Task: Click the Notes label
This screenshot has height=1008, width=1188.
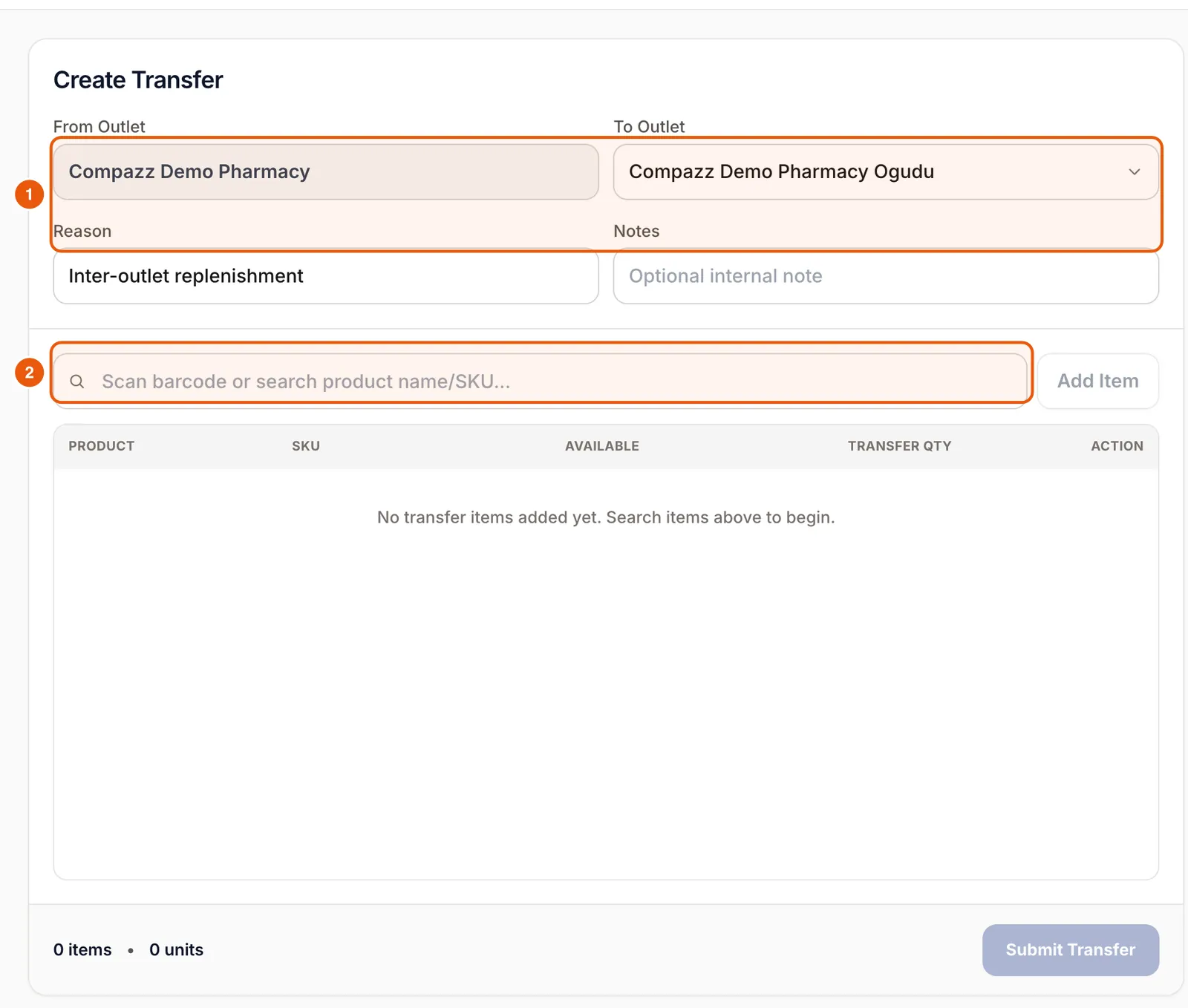Action: click(x=636, y=231)
